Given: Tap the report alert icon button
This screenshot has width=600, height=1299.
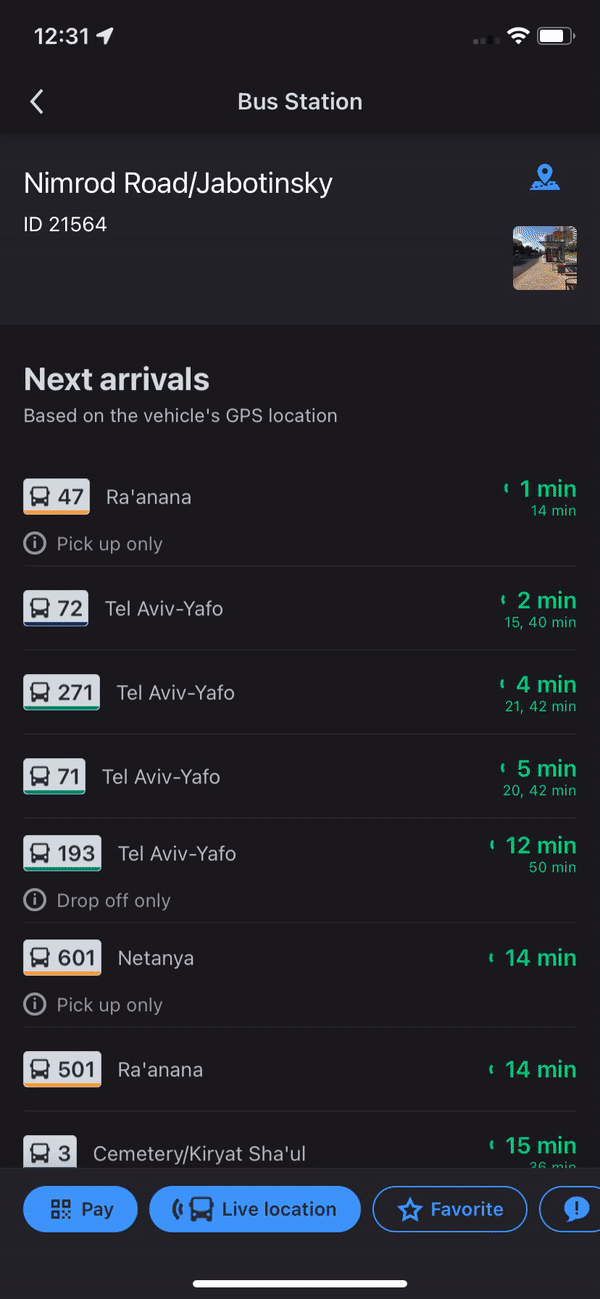Looking at the screenshot, I should [575, 1209].
